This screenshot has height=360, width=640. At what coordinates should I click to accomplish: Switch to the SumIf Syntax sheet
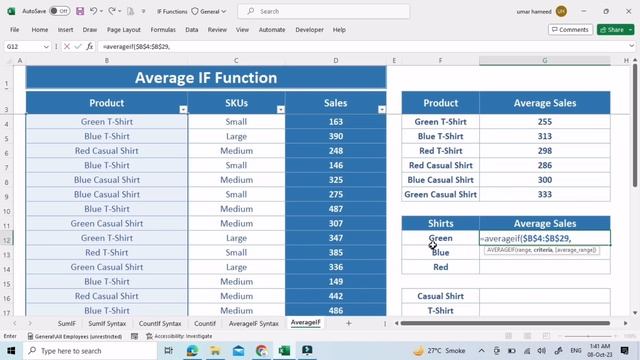click(107, 323)
